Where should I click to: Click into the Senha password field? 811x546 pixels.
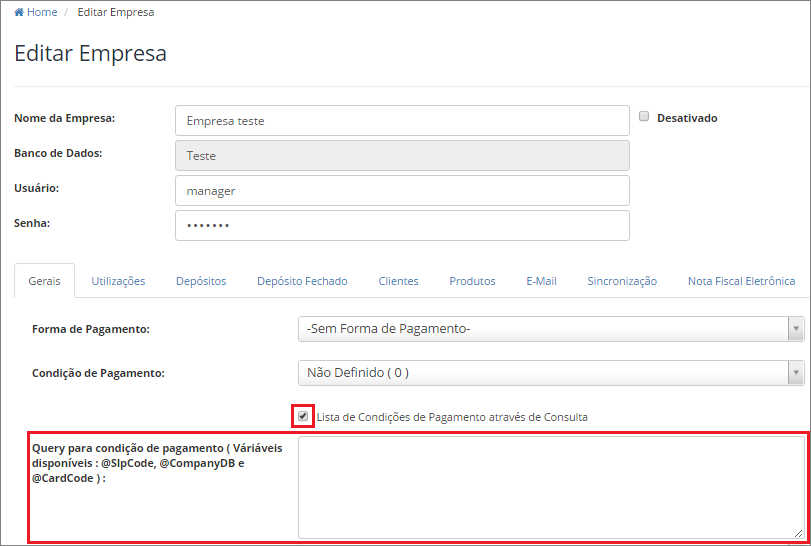[402, 225]
